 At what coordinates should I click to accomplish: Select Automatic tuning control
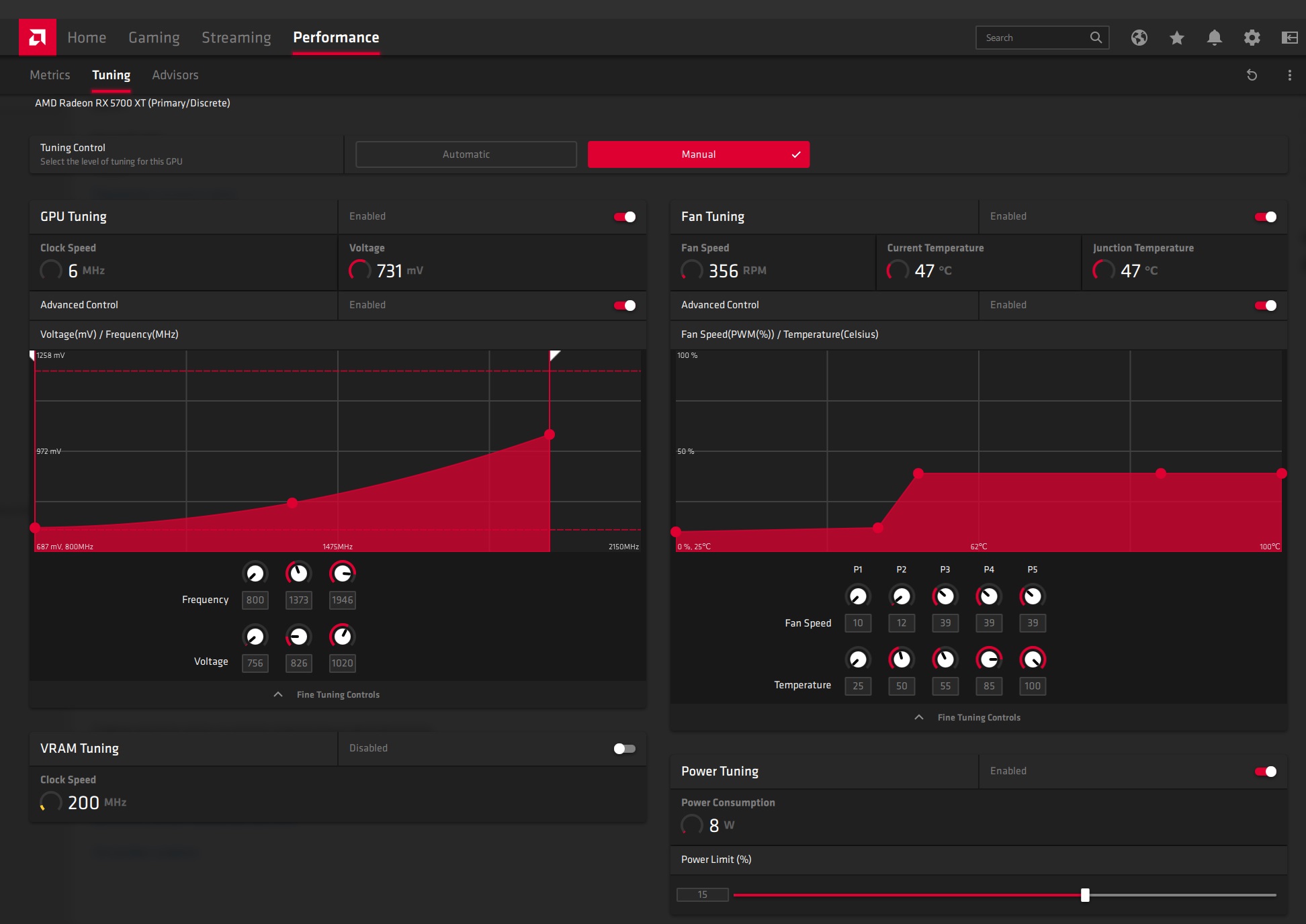coord(466,154)
